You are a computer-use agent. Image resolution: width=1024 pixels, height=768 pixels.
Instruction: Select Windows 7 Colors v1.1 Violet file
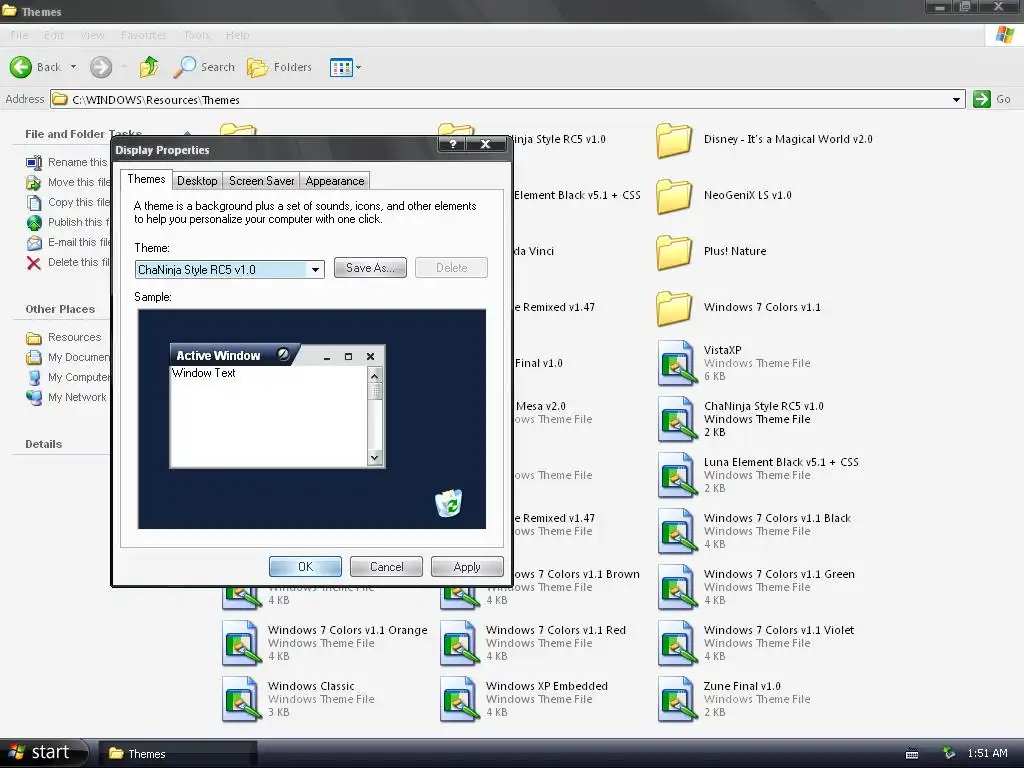(756, 643)
